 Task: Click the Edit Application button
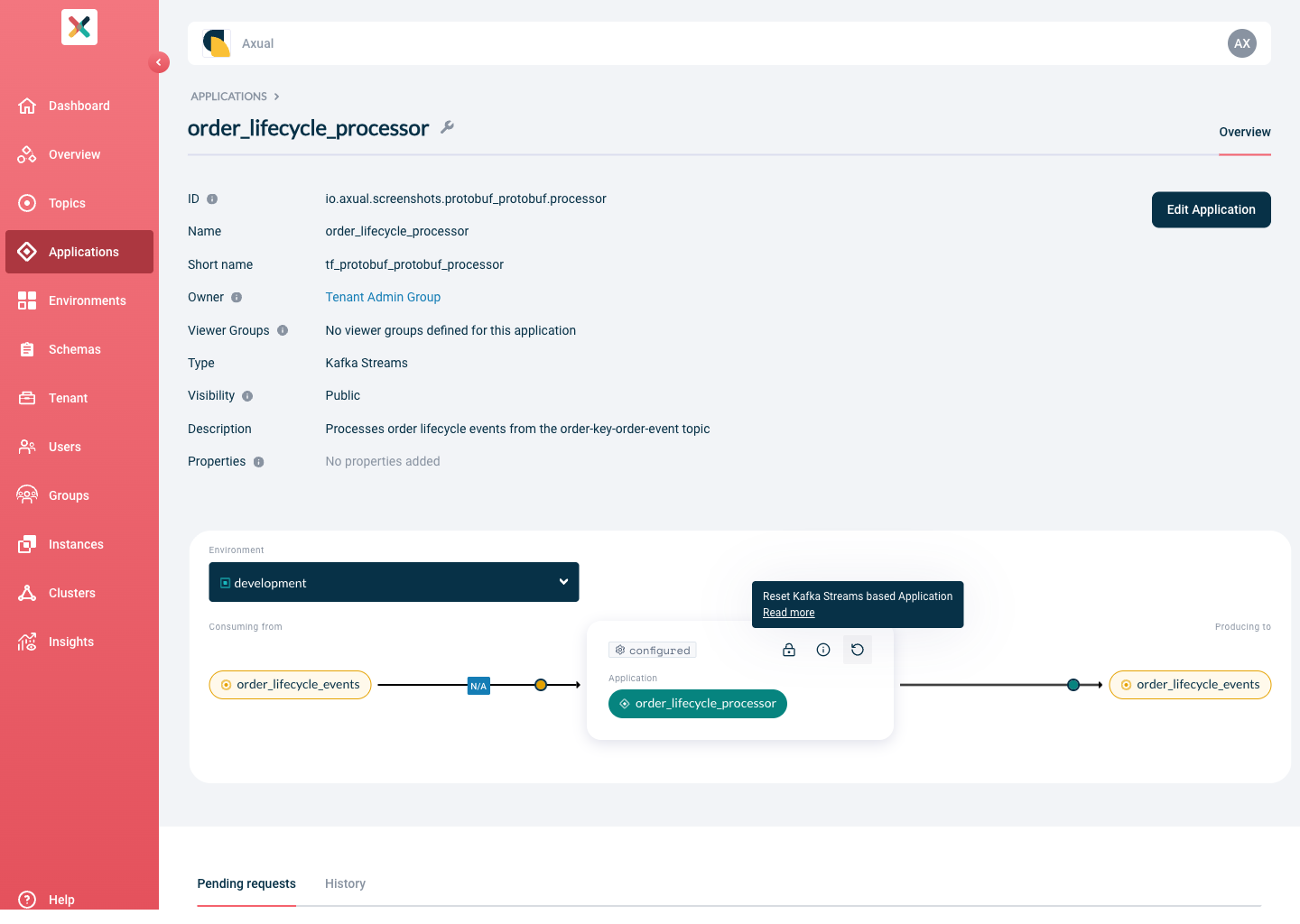tap(1212, 209)
